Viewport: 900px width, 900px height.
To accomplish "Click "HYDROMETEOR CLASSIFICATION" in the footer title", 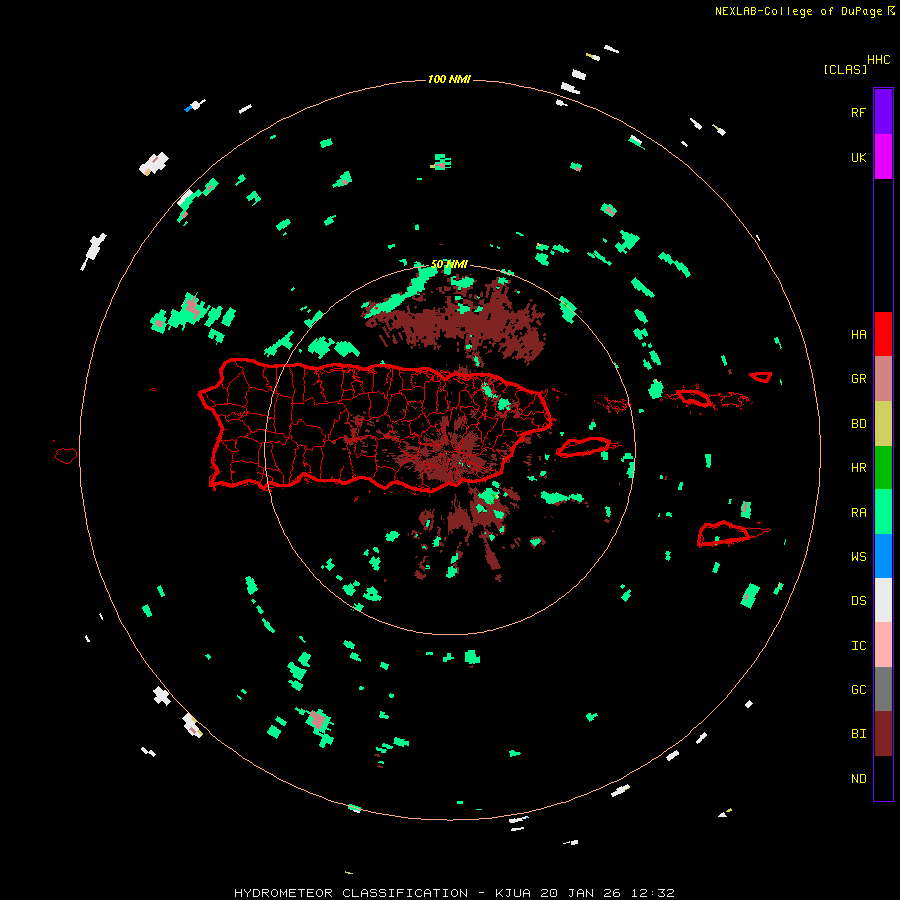I will [x=351, y=893].
